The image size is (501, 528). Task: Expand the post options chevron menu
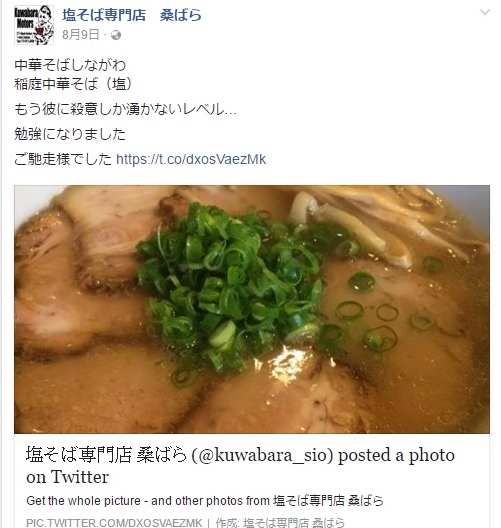click(485, 12)
